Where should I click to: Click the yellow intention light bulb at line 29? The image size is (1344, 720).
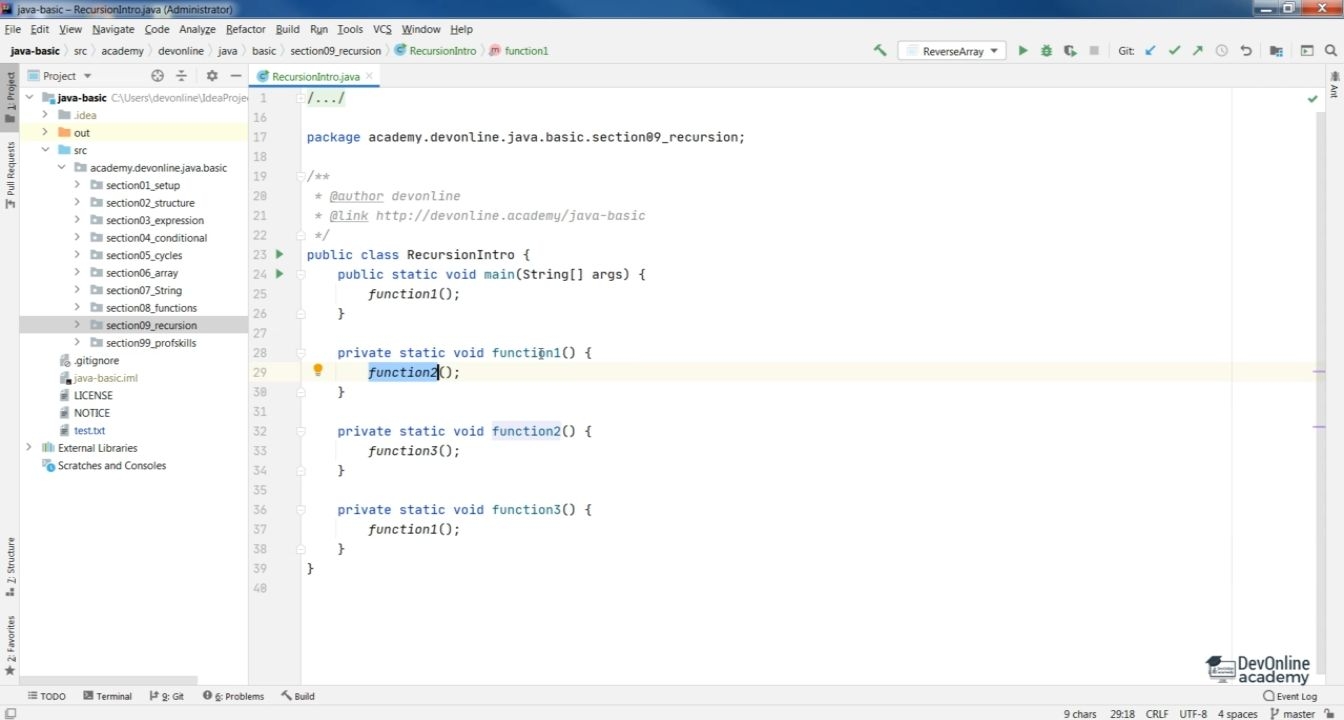coord(318,371)
